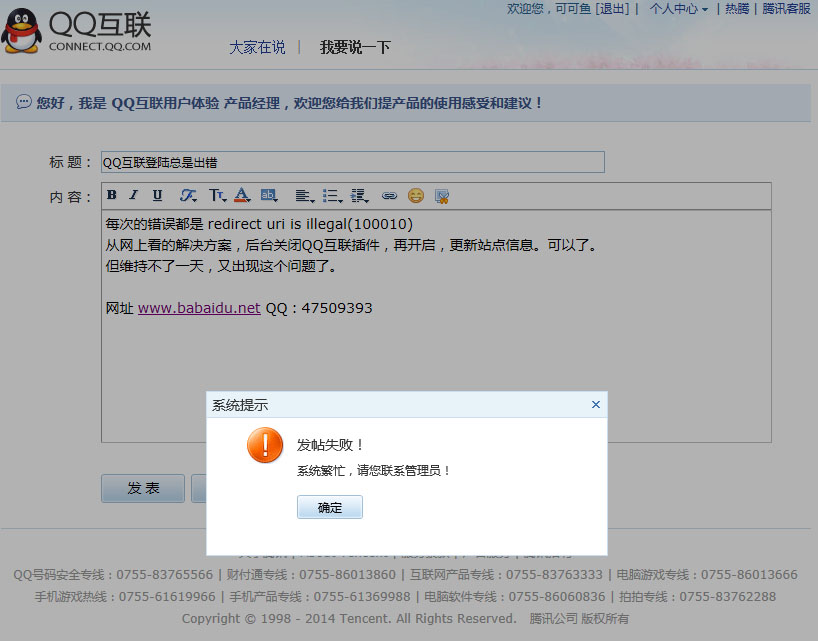Open the indent options dropdown
This screenshot has height=641, width=818.
(x=359, y=196)
